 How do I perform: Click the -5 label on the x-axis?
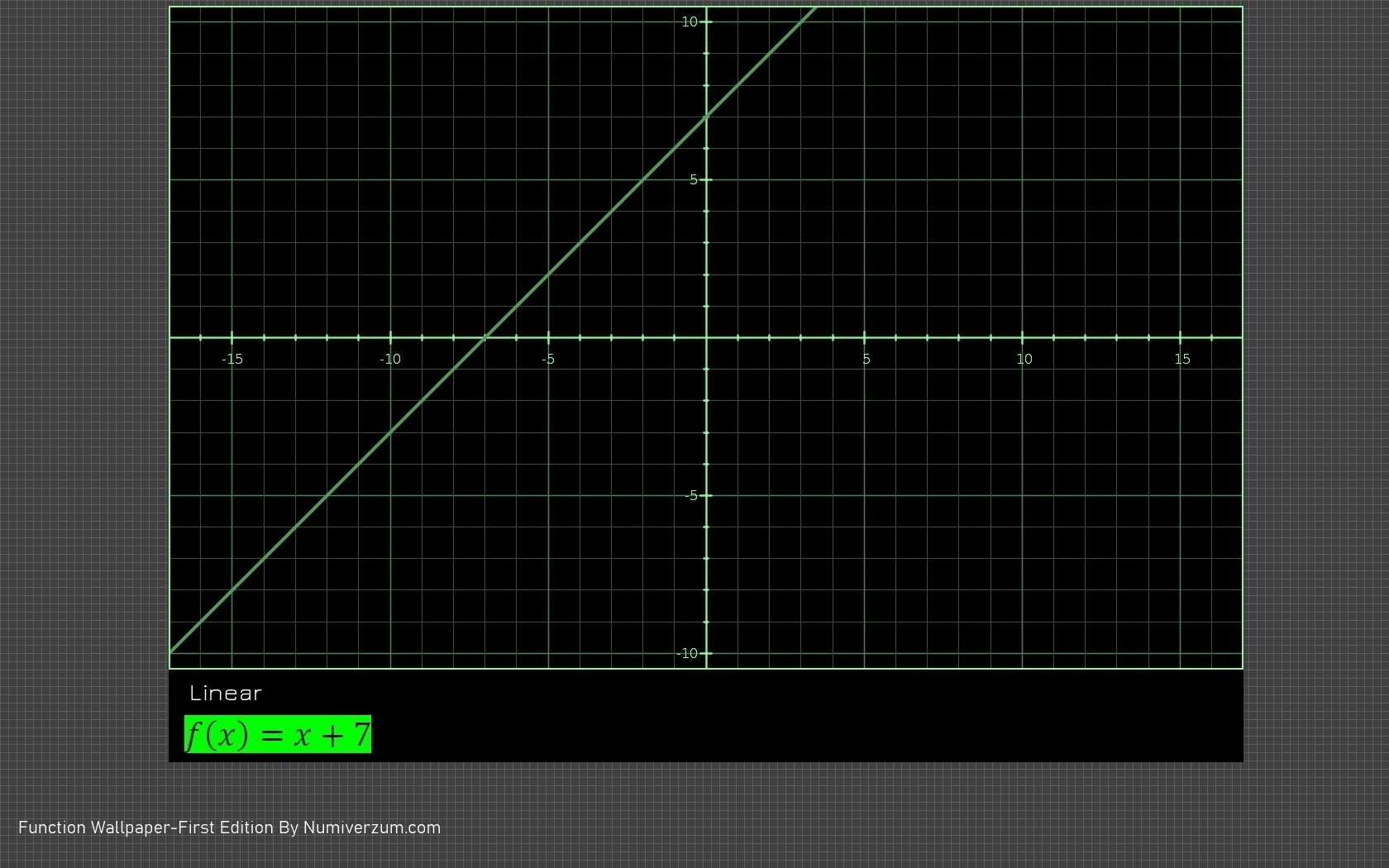548,359
